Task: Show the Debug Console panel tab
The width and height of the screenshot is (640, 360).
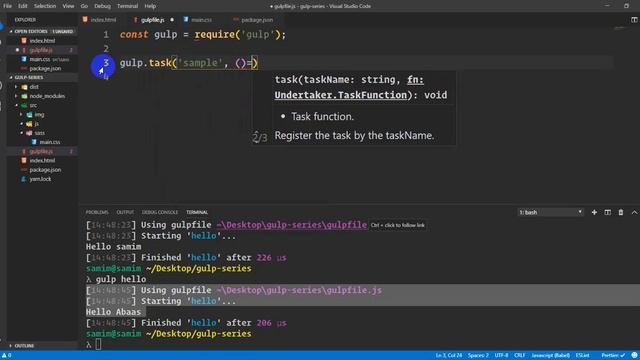Action: 160,212
